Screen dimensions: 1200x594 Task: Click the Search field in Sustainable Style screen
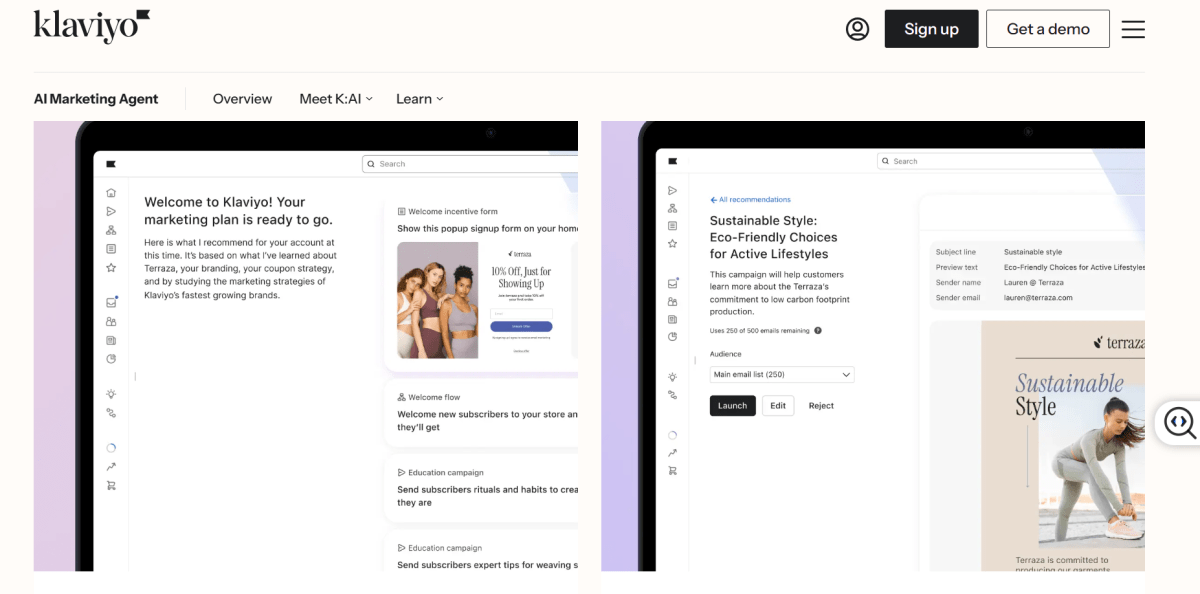pos(1011,161)
